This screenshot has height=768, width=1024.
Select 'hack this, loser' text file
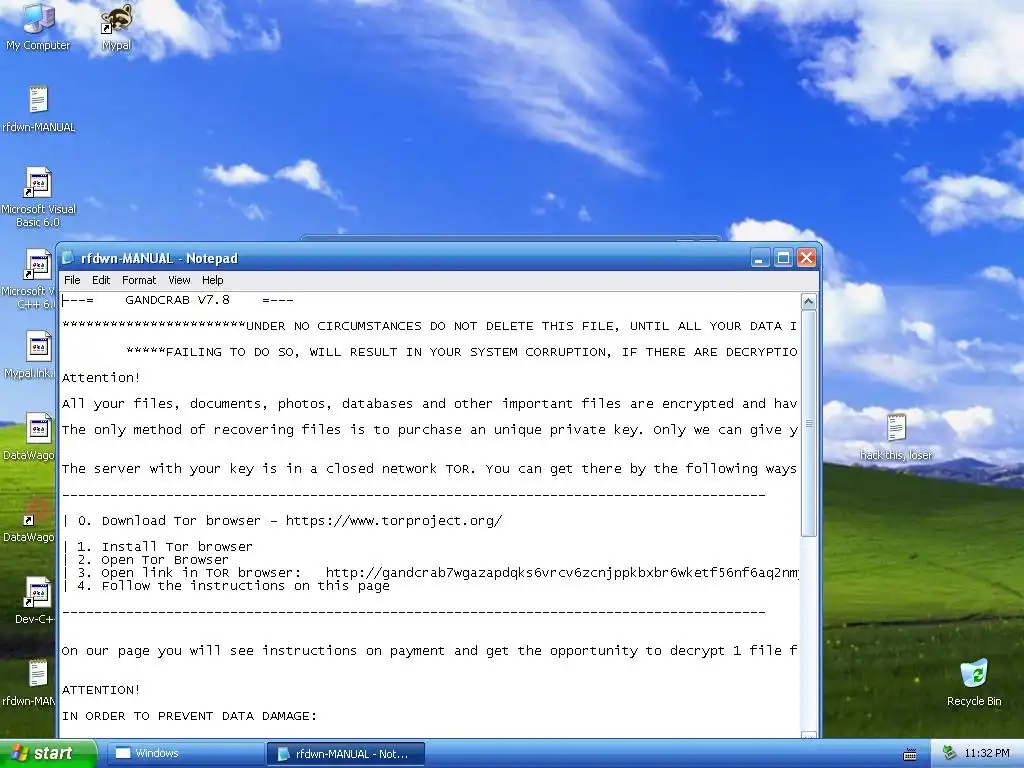point(896,436)
